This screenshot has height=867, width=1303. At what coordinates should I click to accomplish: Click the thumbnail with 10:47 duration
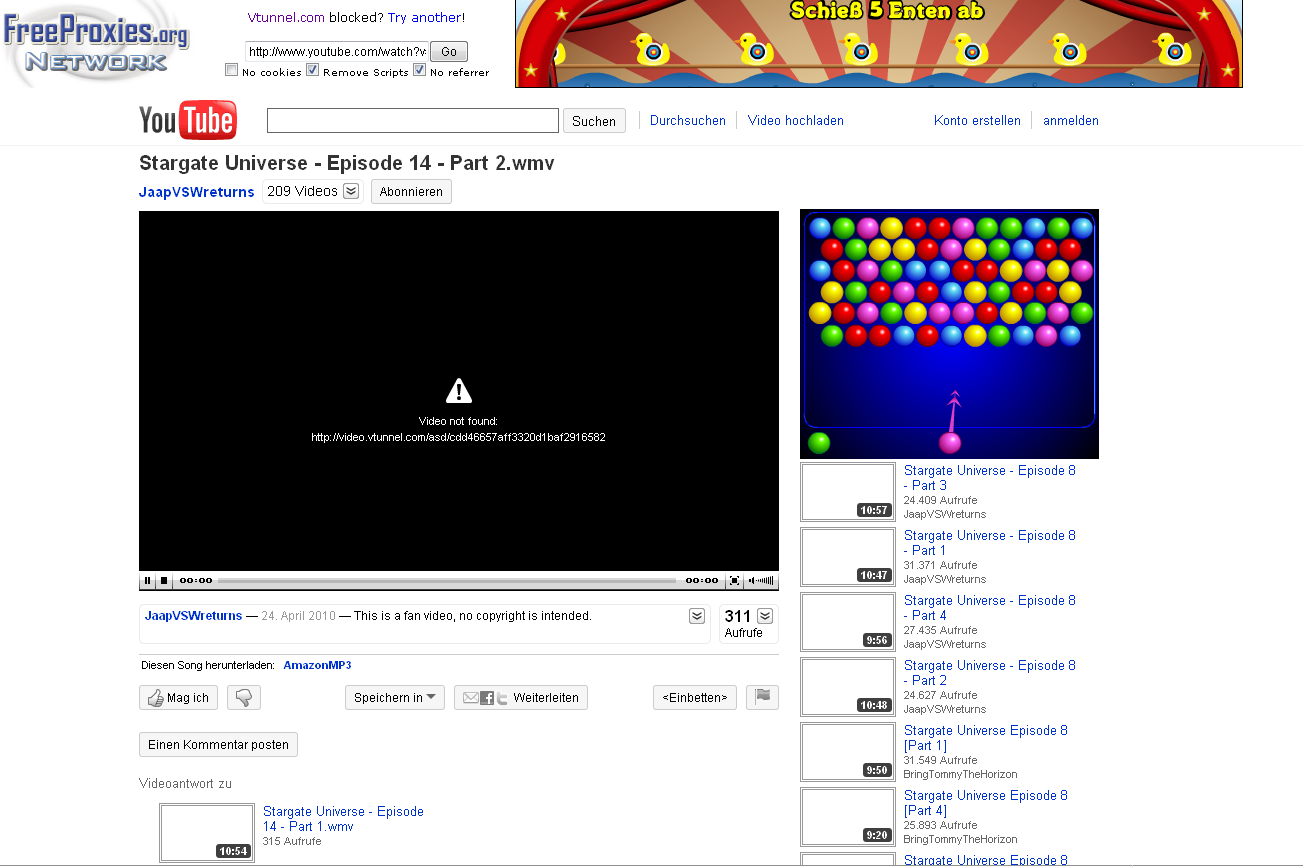(x=848, y=557)
